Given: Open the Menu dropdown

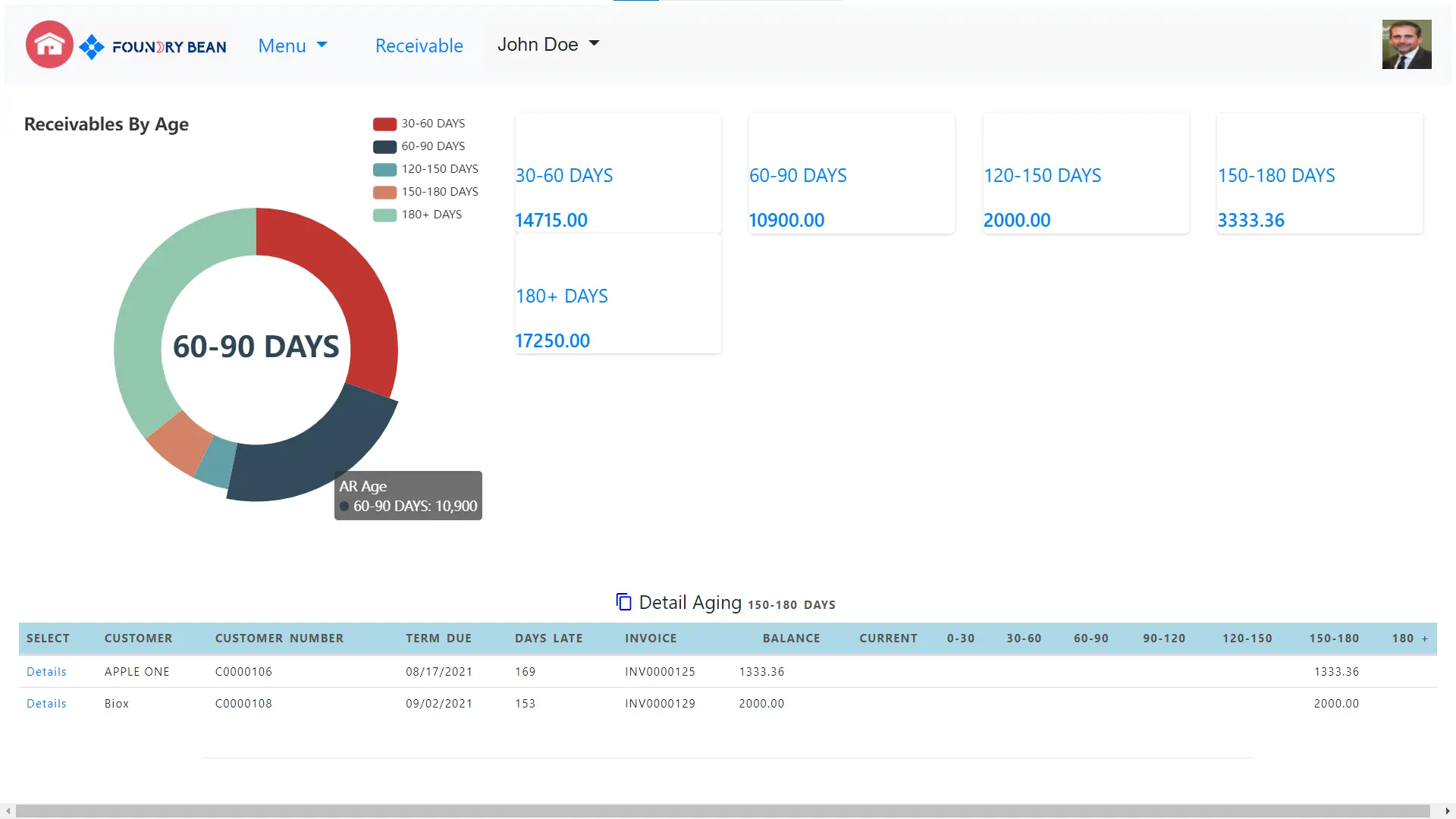Looking at the screenshot, I should 293,45.
